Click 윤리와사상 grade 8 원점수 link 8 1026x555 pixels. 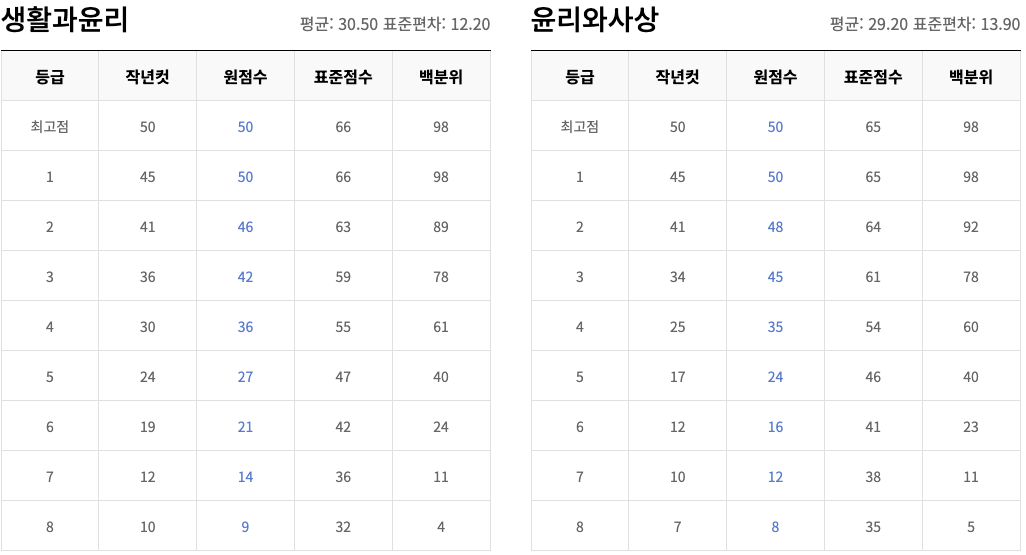pyautogui.click(x=775, y=527)
